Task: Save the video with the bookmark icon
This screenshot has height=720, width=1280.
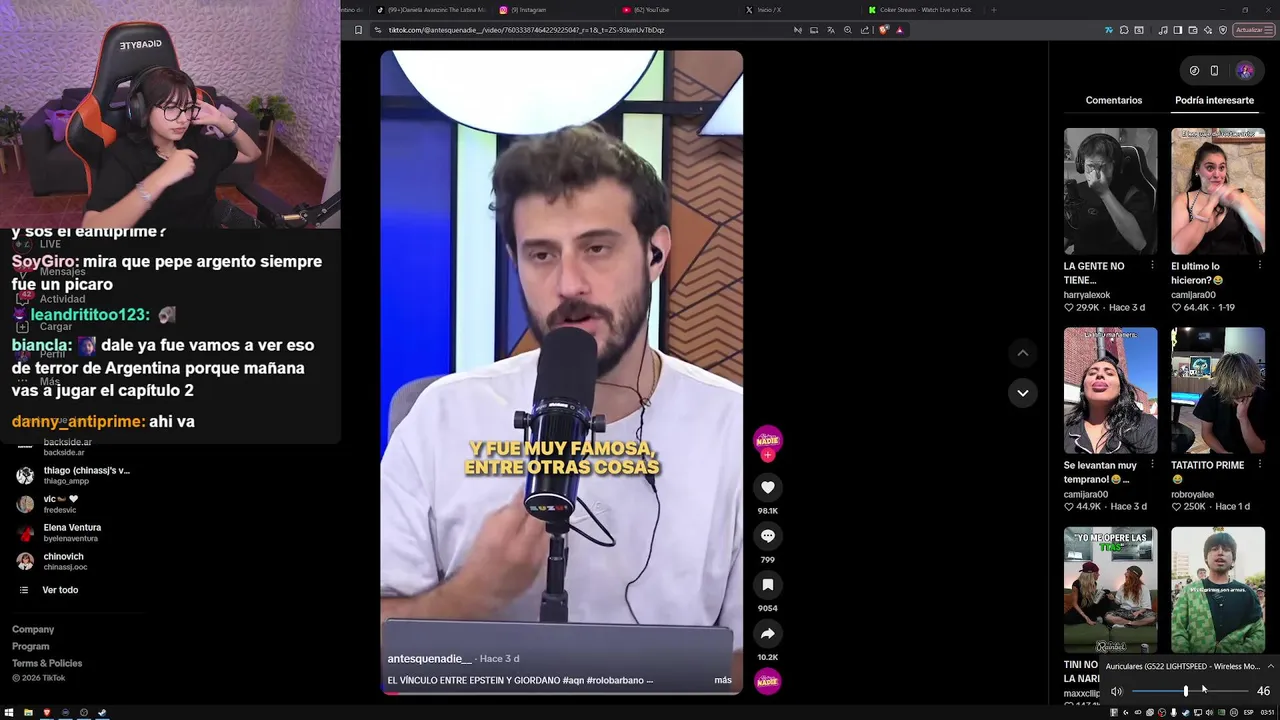Action: (767, 584)
